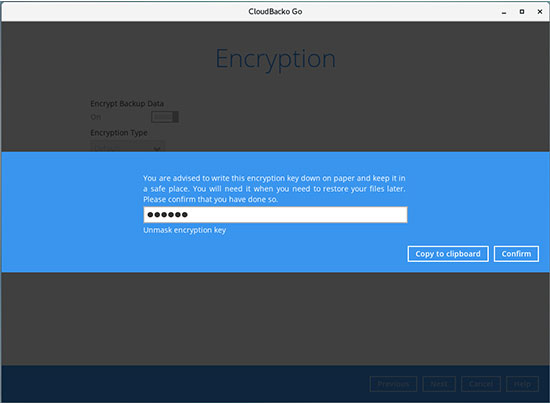Close the CloudBacko Go window
Image resolution: width=550 pixels, height=404 pixels.
tap(540, 12)
